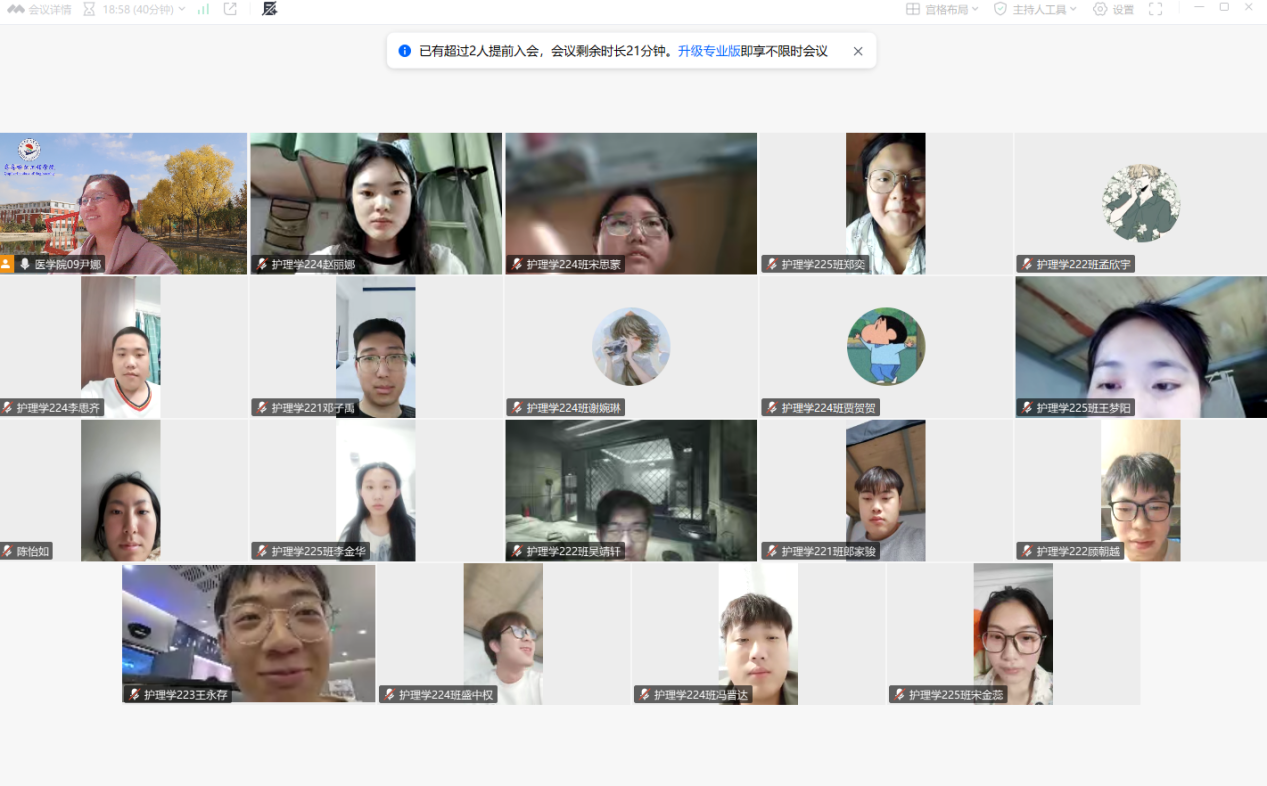Toggle muted mic of 护理学225班宋金蕊
1267x786 pixels.
(899, 695)
